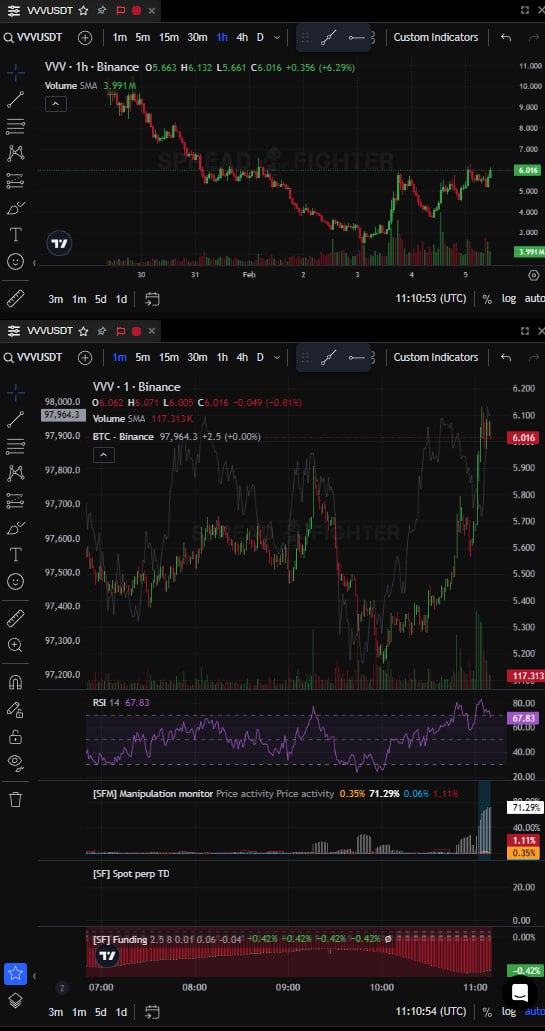Select trend line tool in top chart sidebar
Image resolution: width=545 pixels, height=1031 pixels.
pos(16,99)
